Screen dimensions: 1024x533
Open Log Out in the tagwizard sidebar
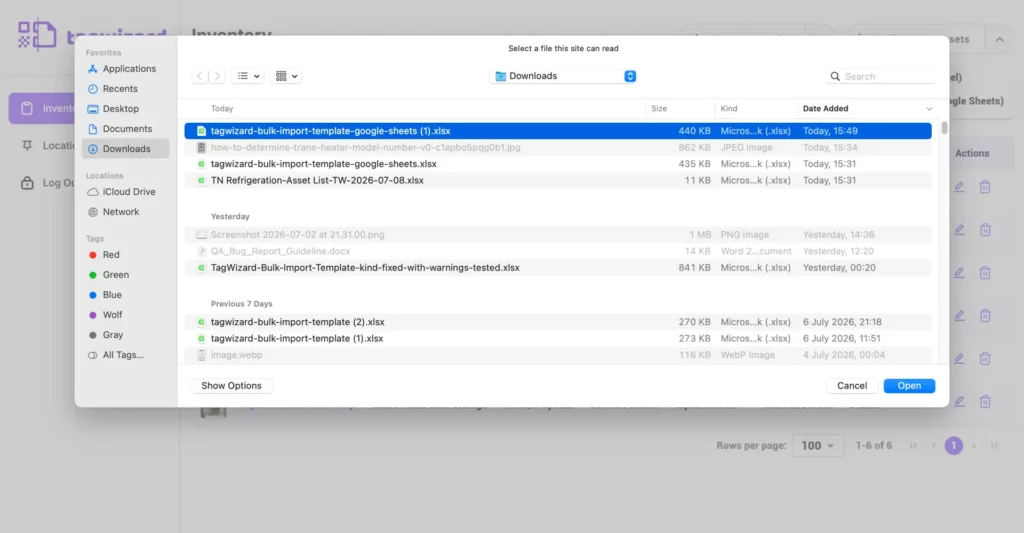tap(47, 183)
